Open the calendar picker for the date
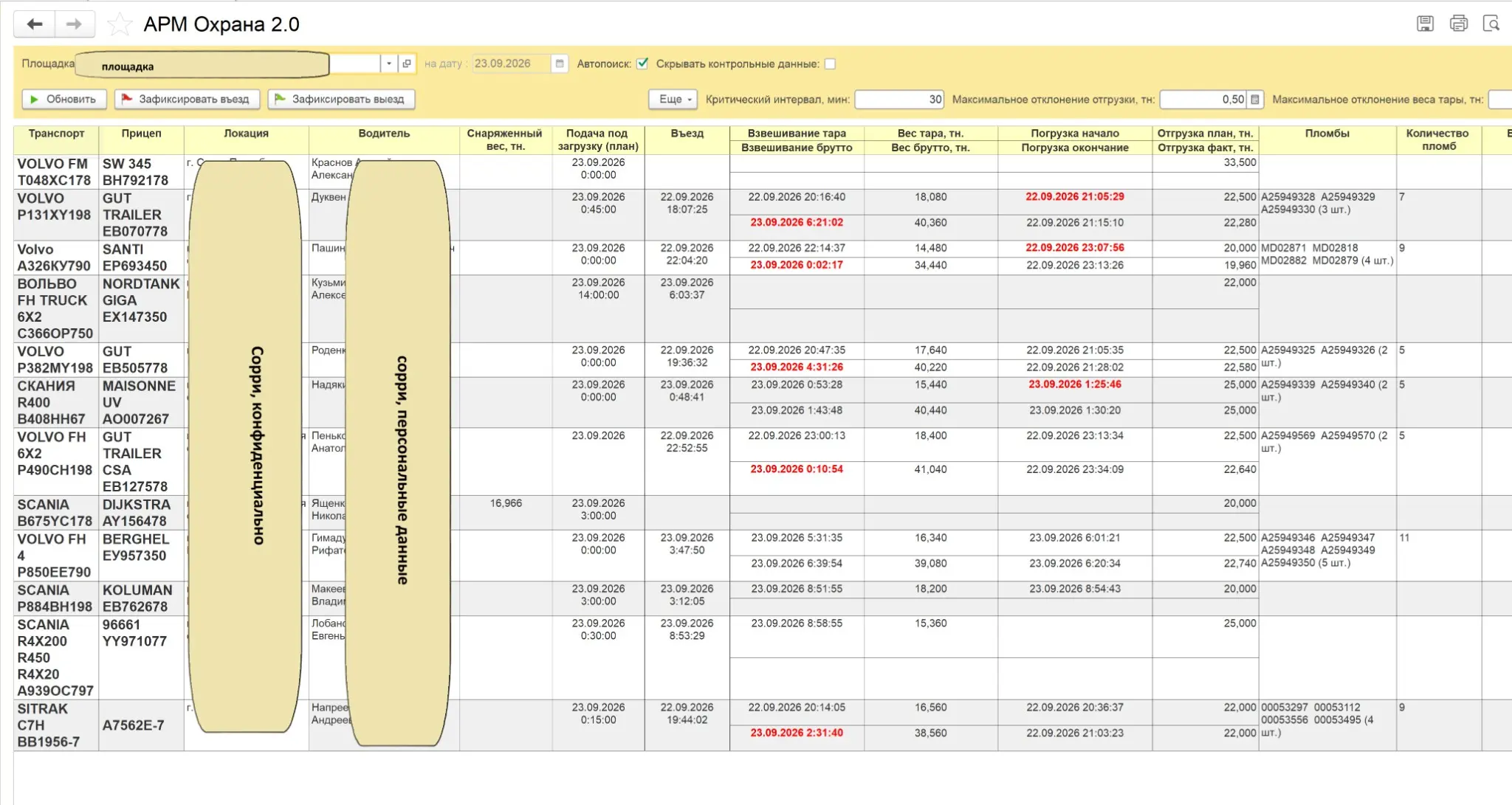The image size is (1512, 805). [x=560, y=63]
